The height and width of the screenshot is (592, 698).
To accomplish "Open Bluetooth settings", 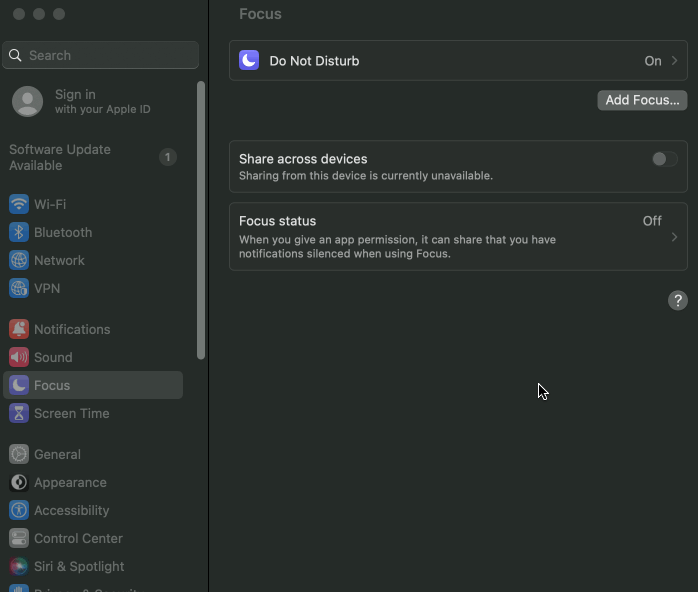I will pyautogui.click(x=93, y=232).
